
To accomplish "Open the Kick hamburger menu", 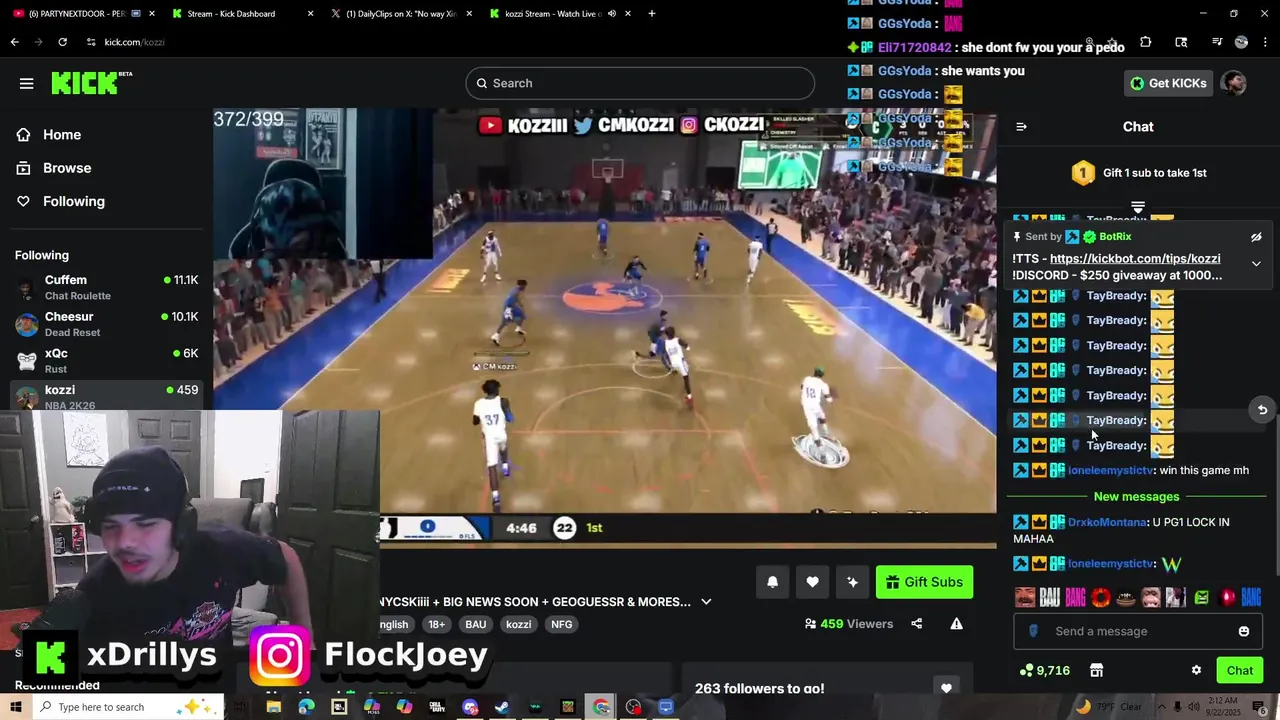I will pyautogui.click(x=27, y=83).
